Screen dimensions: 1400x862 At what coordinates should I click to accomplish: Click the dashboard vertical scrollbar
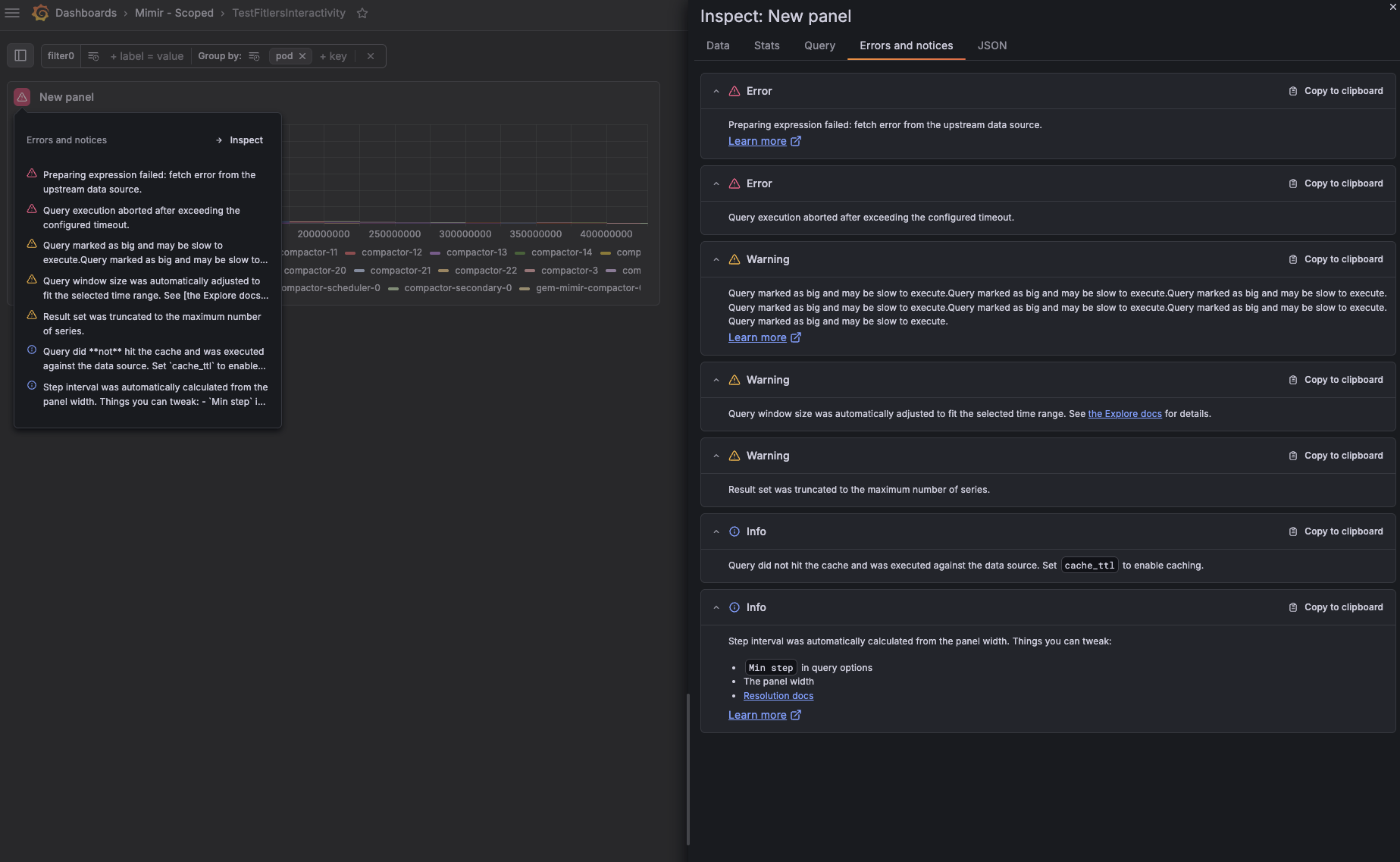point(688,769)
